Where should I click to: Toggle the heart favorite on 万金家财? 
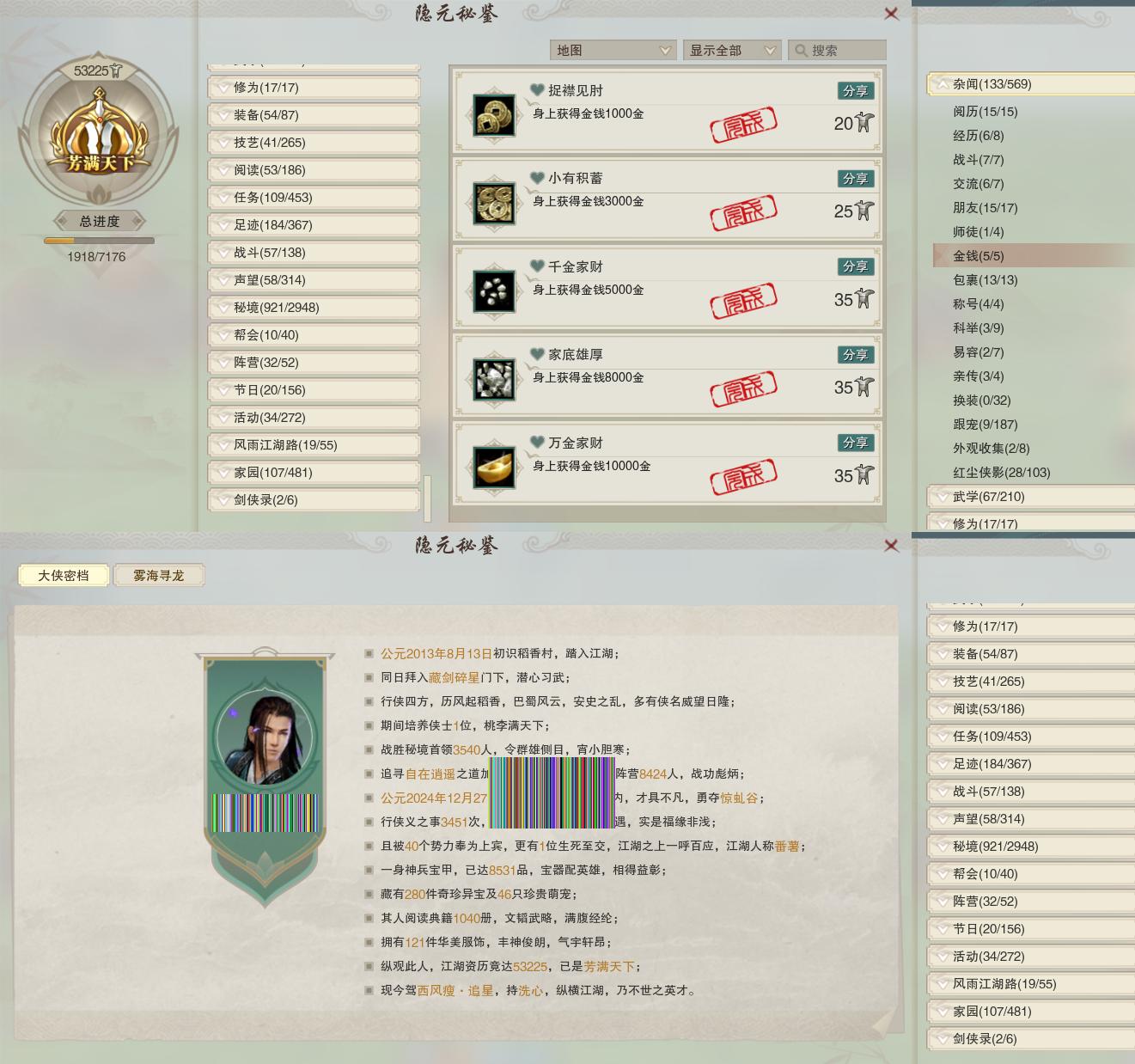click(538, 443)
